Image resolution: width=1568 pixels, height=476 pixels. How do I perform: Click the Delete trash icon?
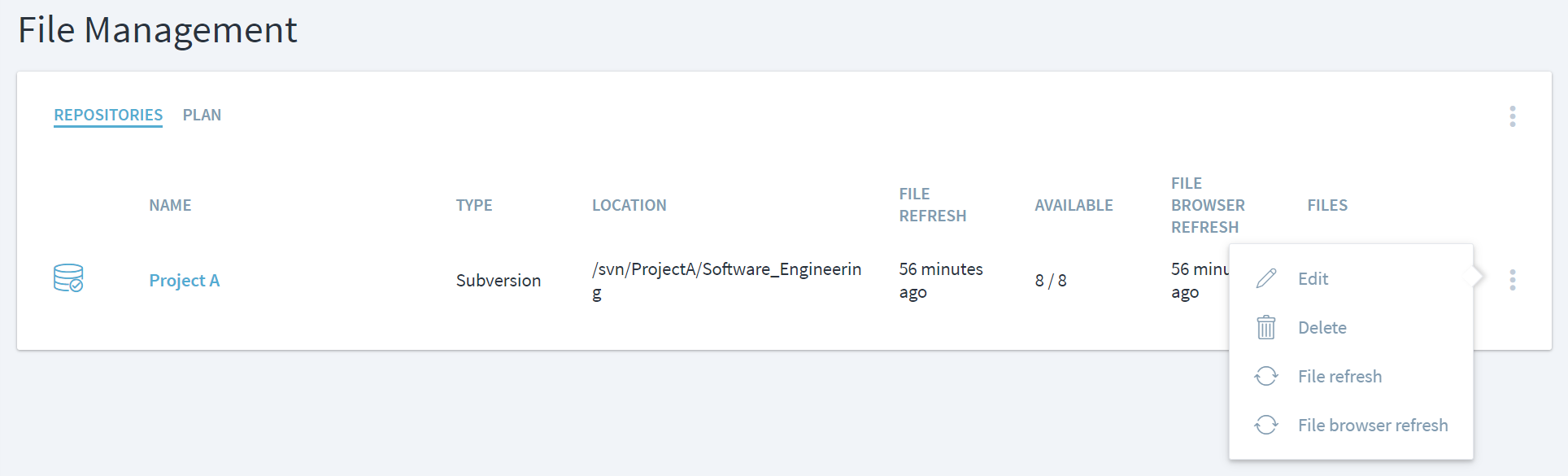tap(1266, 326)
